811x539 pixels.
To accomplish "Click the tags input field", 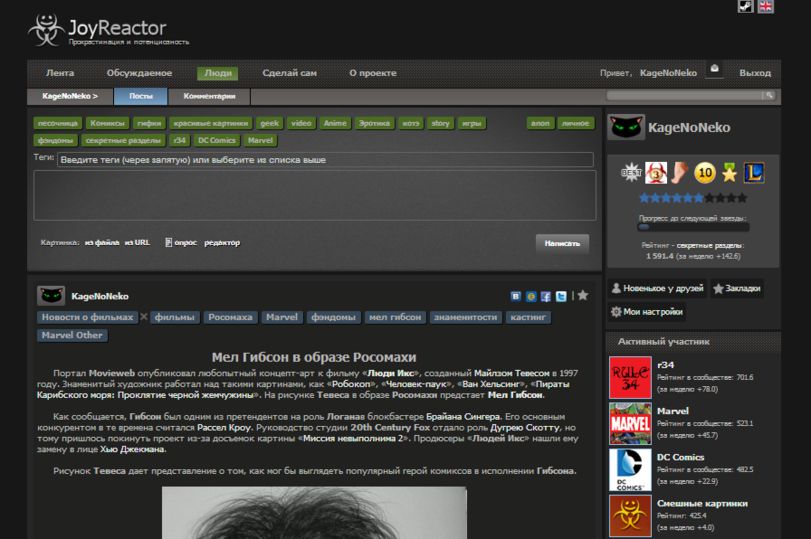I will (325, 160).
